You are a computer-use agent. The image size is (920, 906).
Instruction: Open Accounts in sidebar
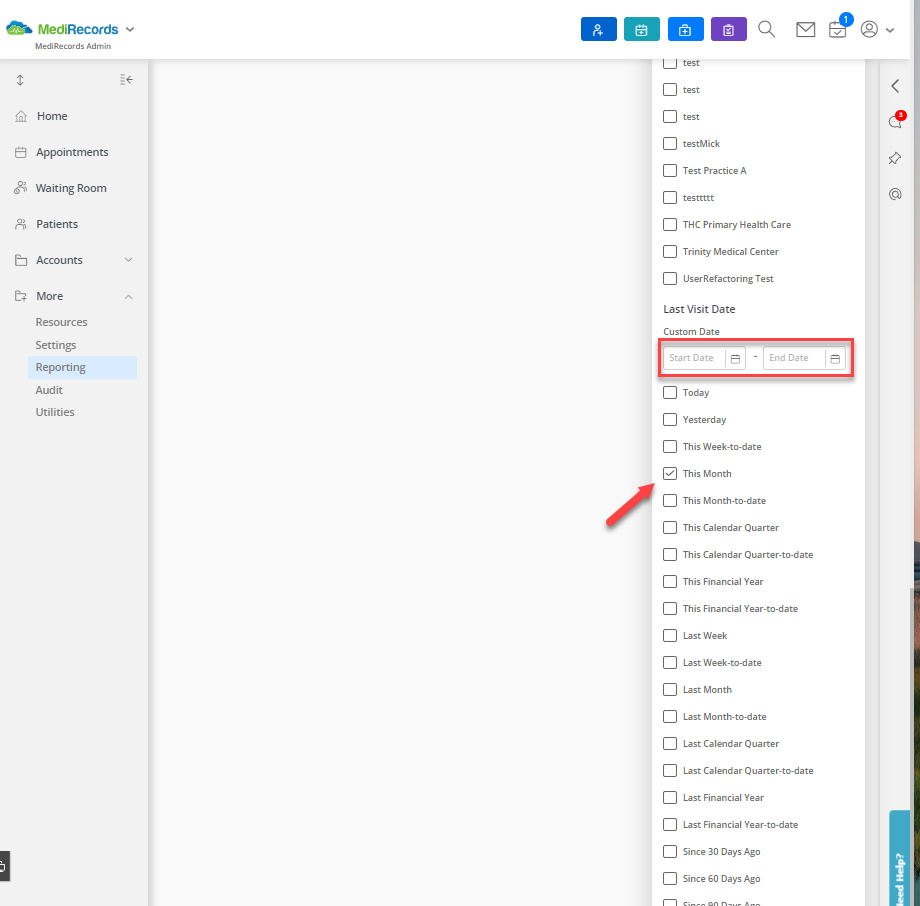[x=59, y=260]
